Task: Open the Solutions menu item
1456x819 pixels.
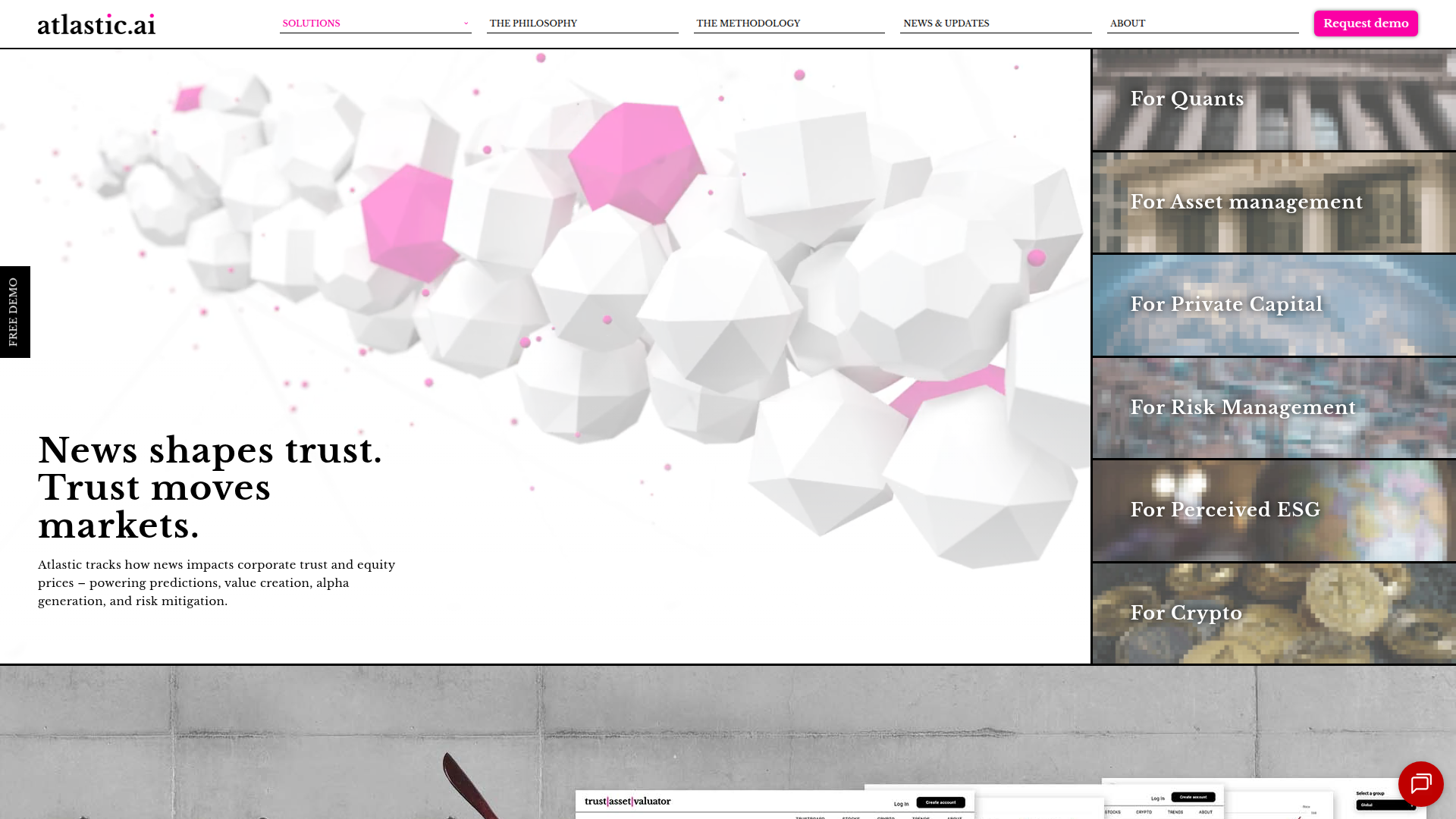Action: 375,24
